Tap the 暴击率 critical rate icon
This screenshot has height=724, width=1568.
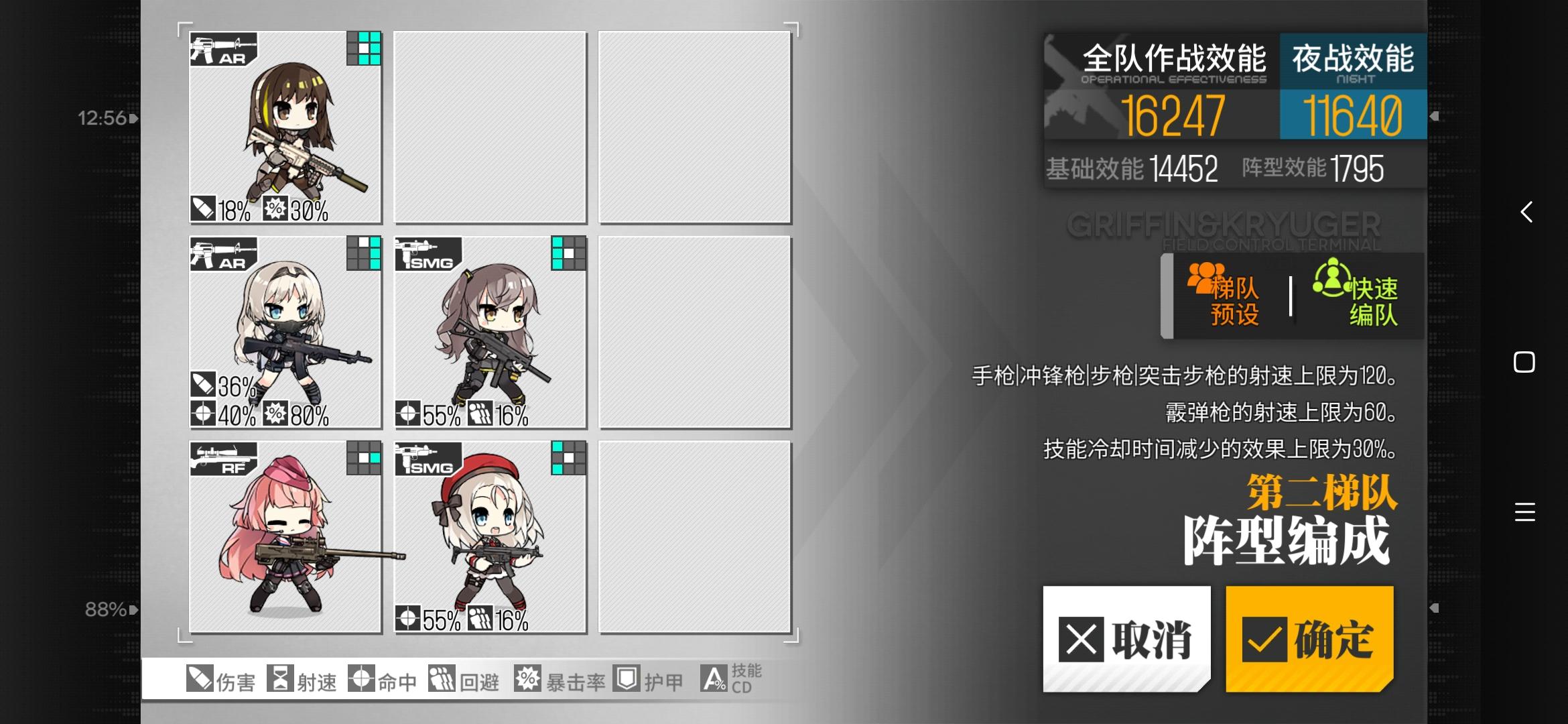[x=527, y=678]
